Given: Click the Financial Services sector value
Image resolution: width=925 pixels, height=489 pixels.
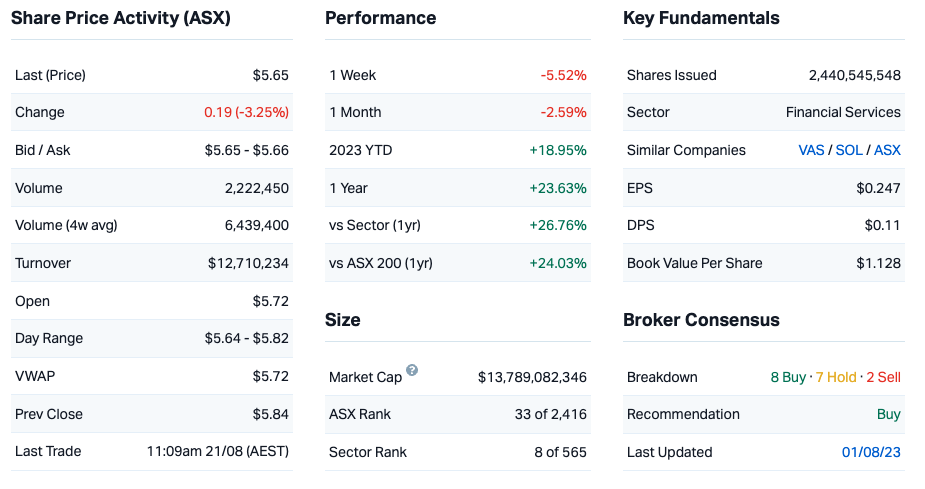Looking at the screenshot, I should coord(843,112).
